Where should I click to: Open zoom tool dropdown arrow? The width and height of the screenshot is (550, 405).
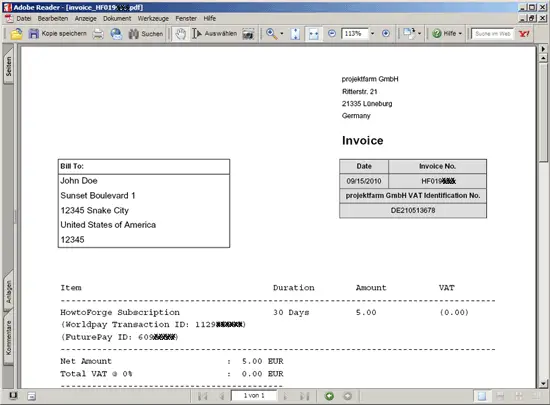point(282,34)
